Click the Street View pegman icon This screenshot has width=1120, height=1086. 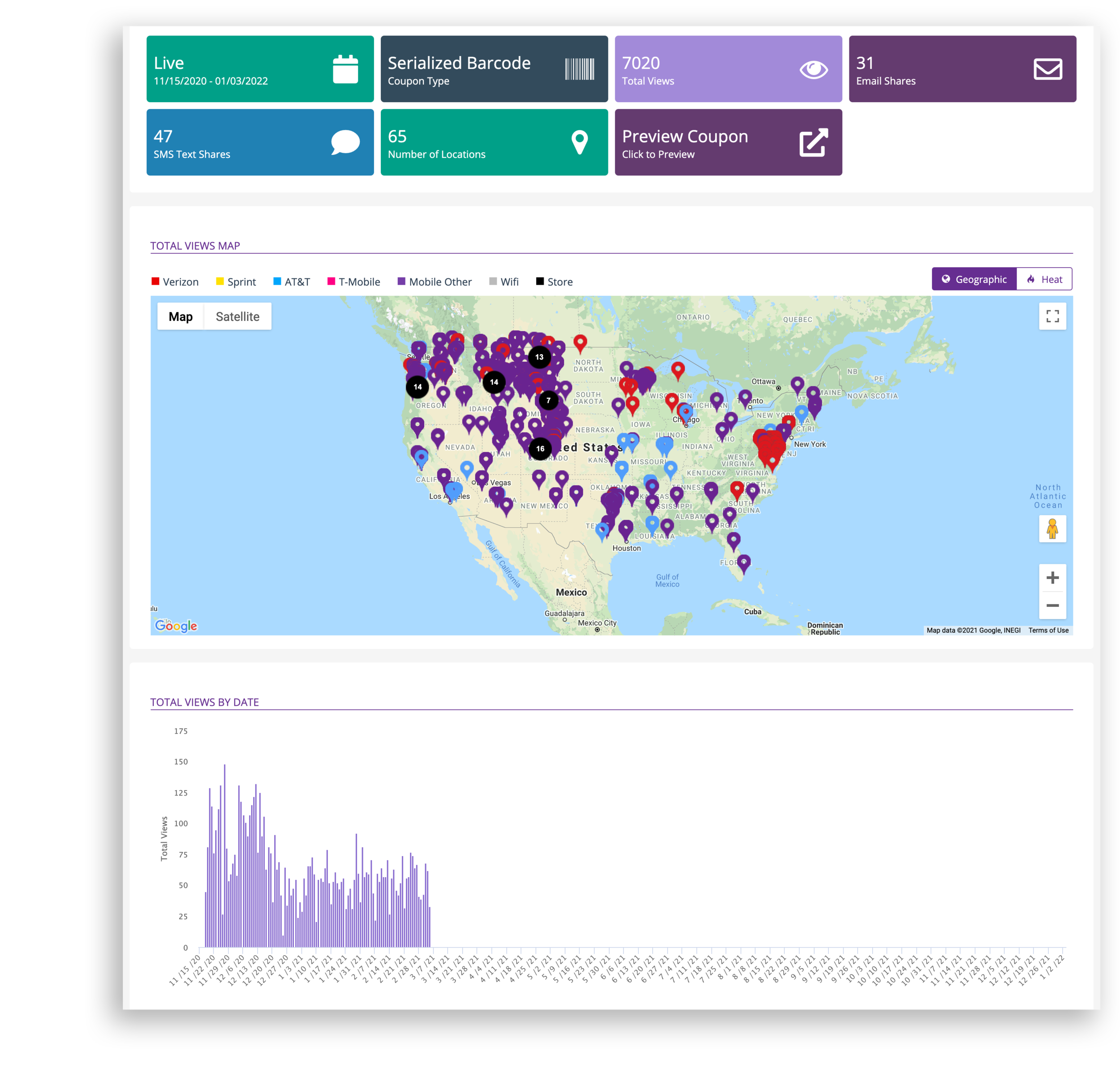tap(1052, 529)
